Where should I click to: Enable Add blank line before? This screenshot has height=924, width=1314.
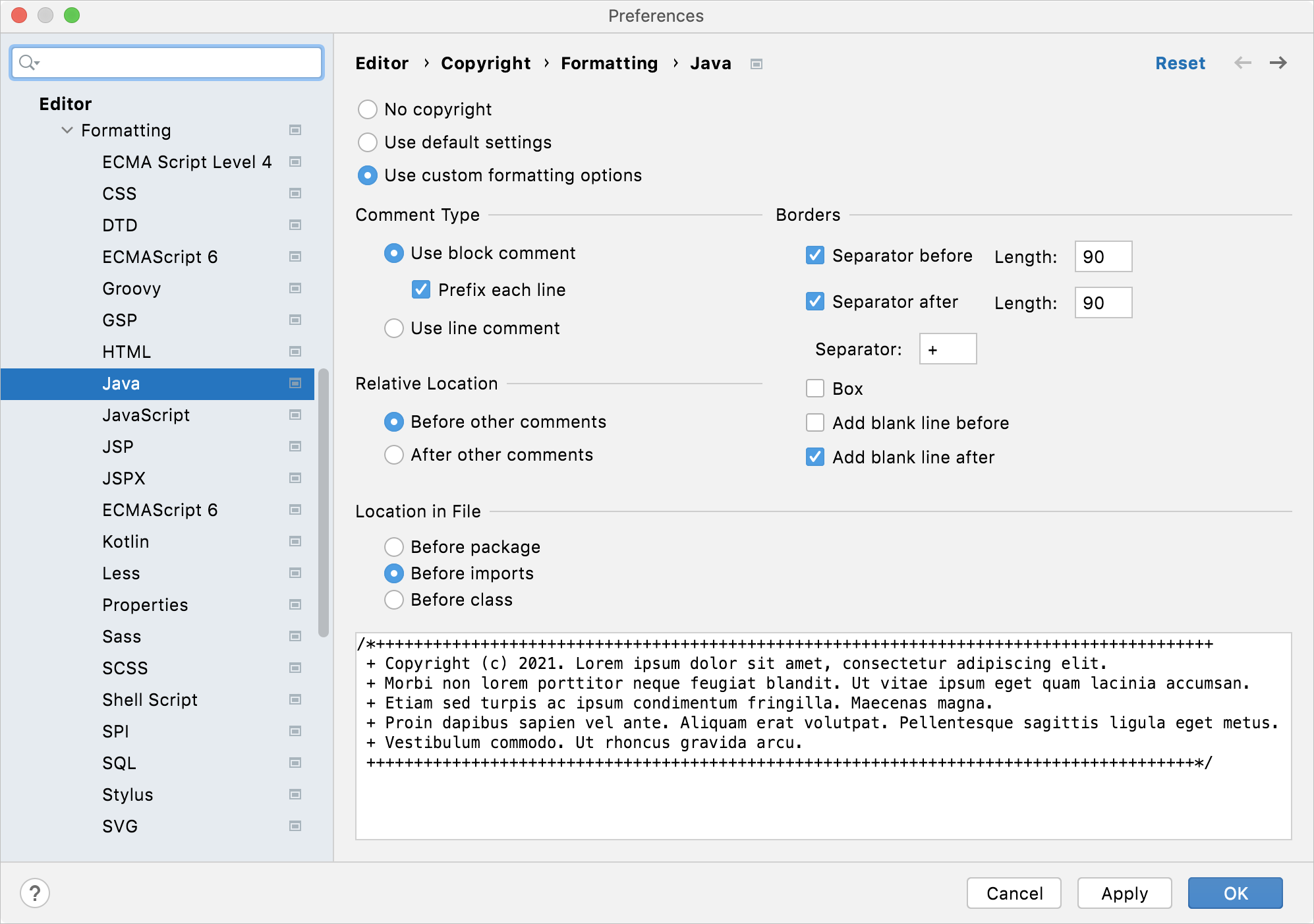click(x=815, y=423)
